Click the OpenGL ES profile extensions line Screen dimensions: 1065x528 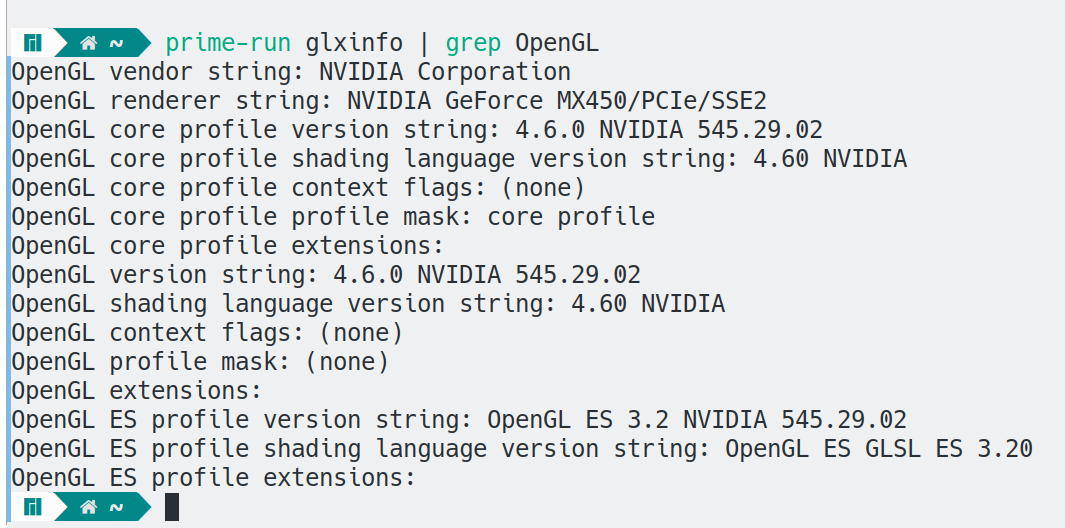[213, 478]
